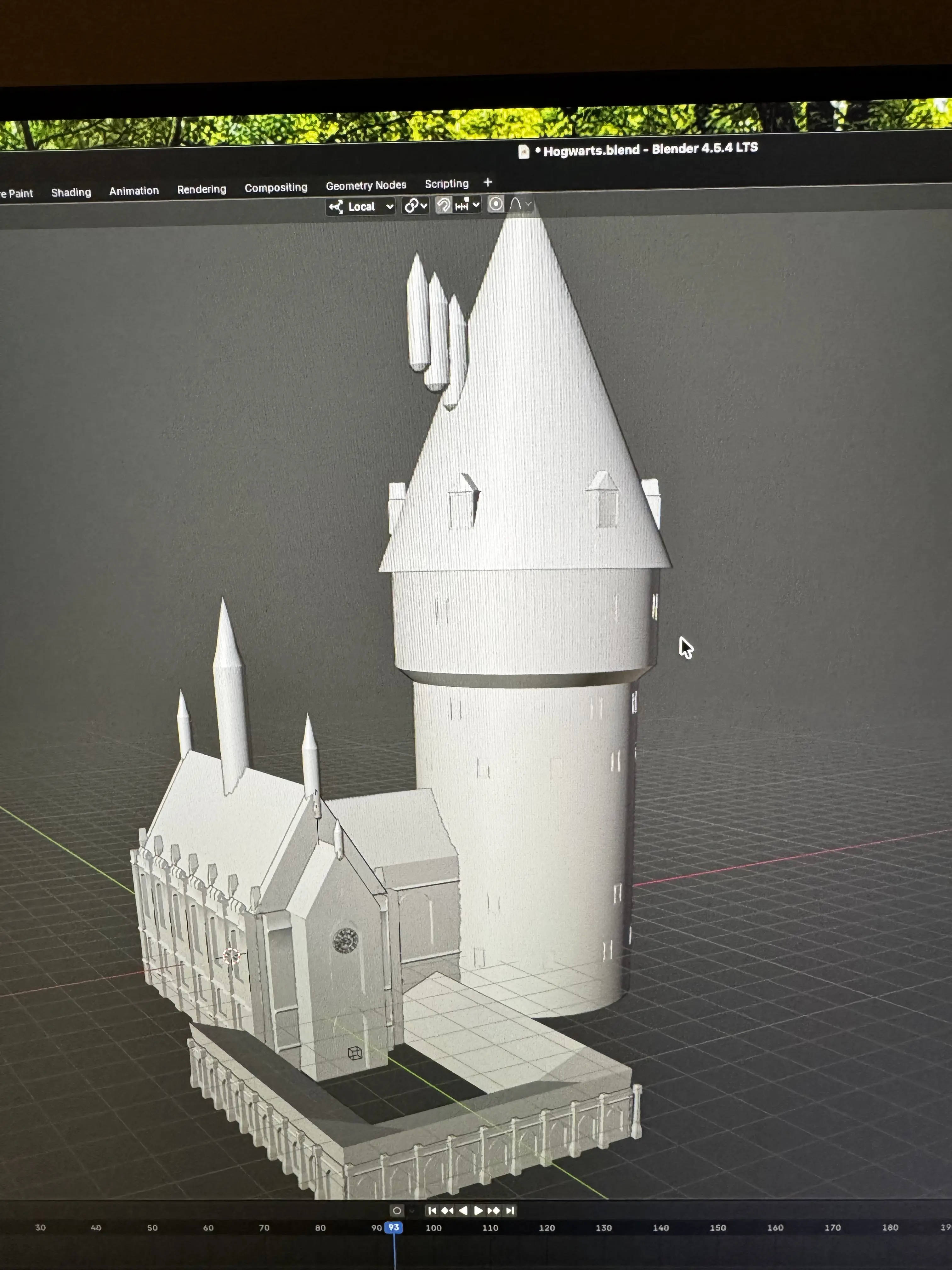The image size is (952, 1270).
Task: Click the Hogwarts.blend file icon in title bar
Action: tap(523, 152)
